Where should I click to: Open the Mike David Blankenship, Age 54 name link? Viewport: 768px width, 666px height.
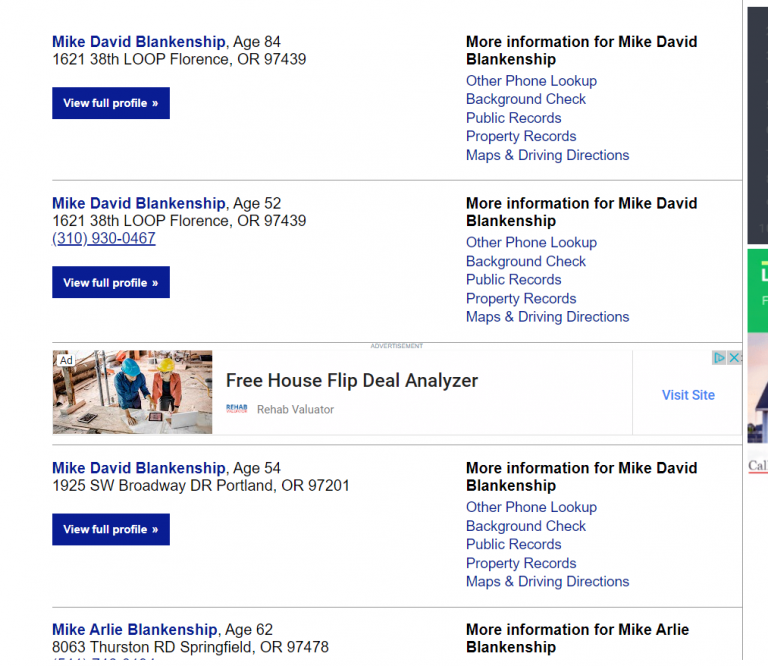click(139, 468)
